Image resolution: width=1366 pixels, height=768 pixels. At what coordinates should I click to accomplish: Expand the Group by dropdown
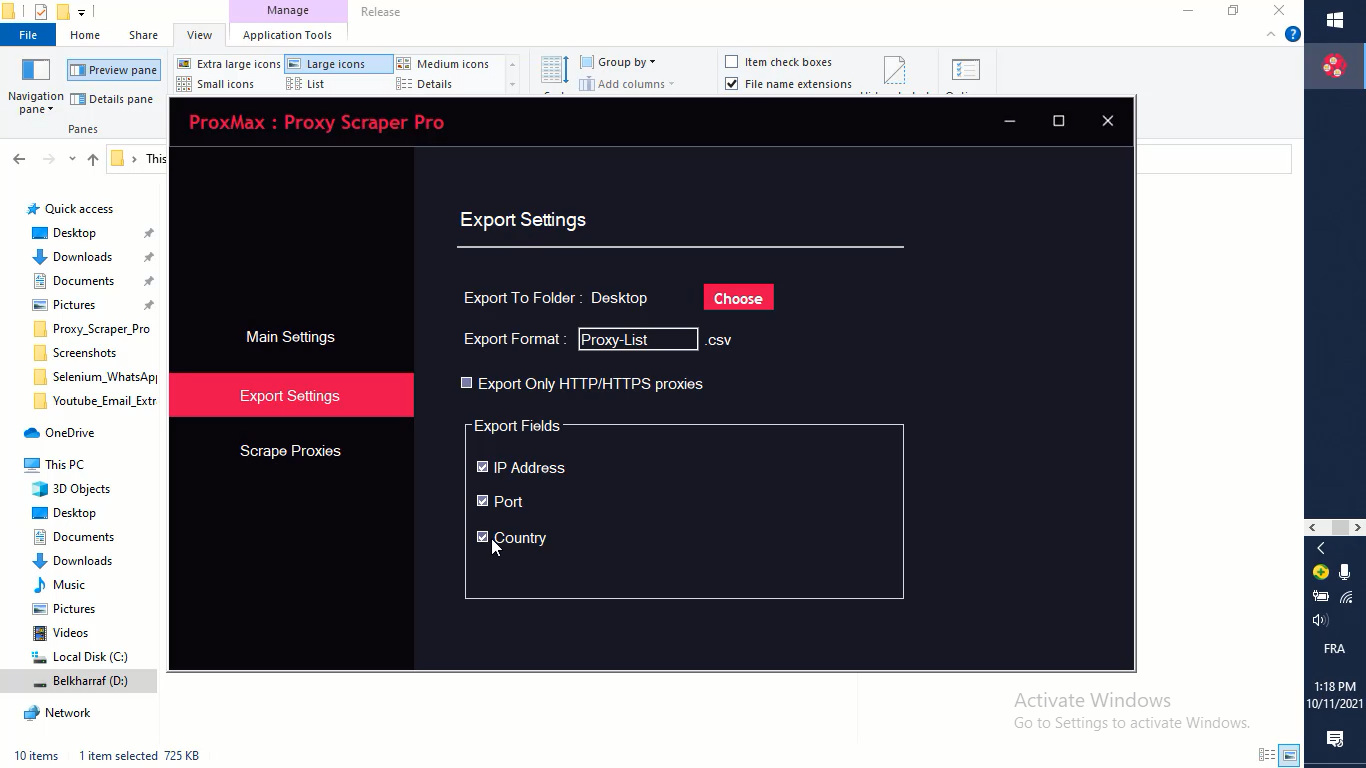pos(618,62)
